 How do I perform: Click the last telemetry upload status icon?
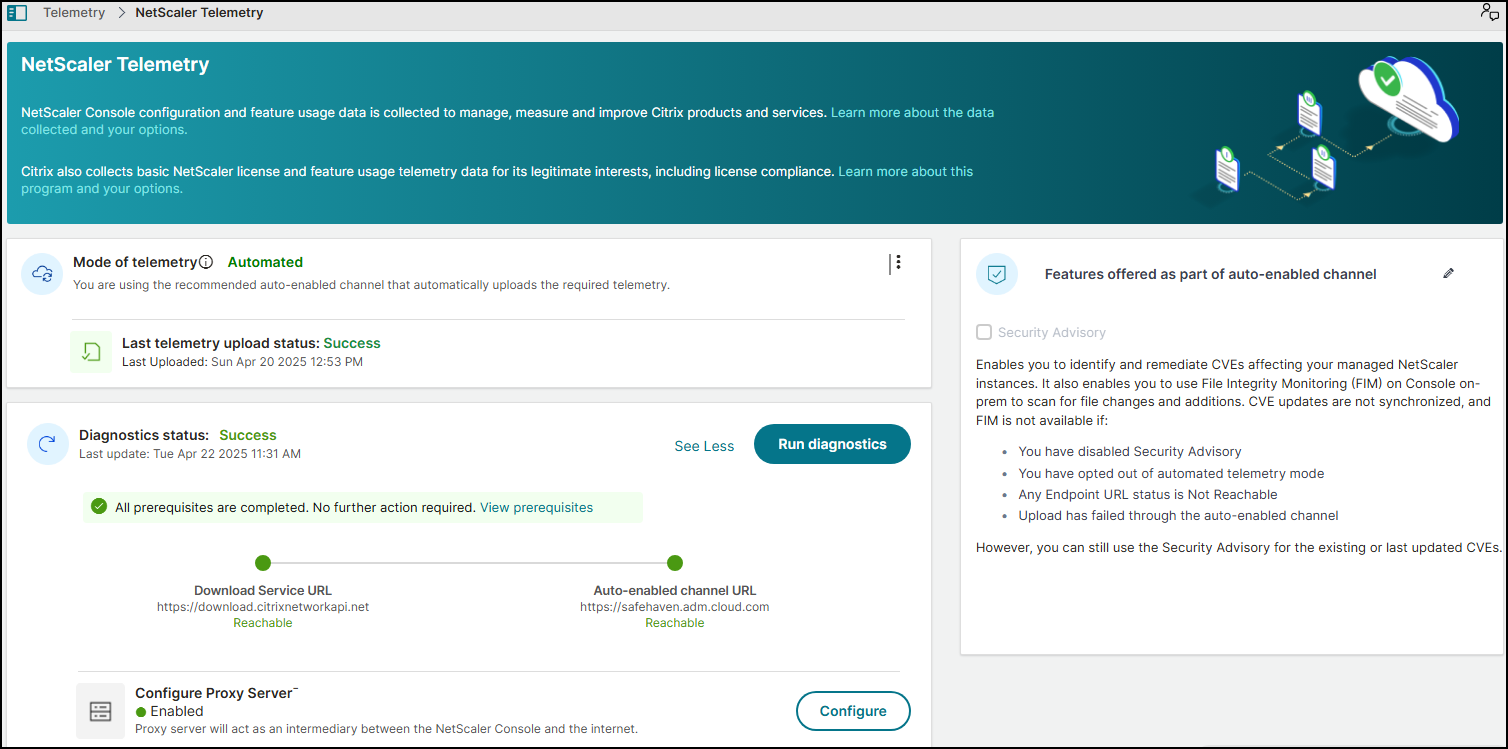click(x=91, y=351)
